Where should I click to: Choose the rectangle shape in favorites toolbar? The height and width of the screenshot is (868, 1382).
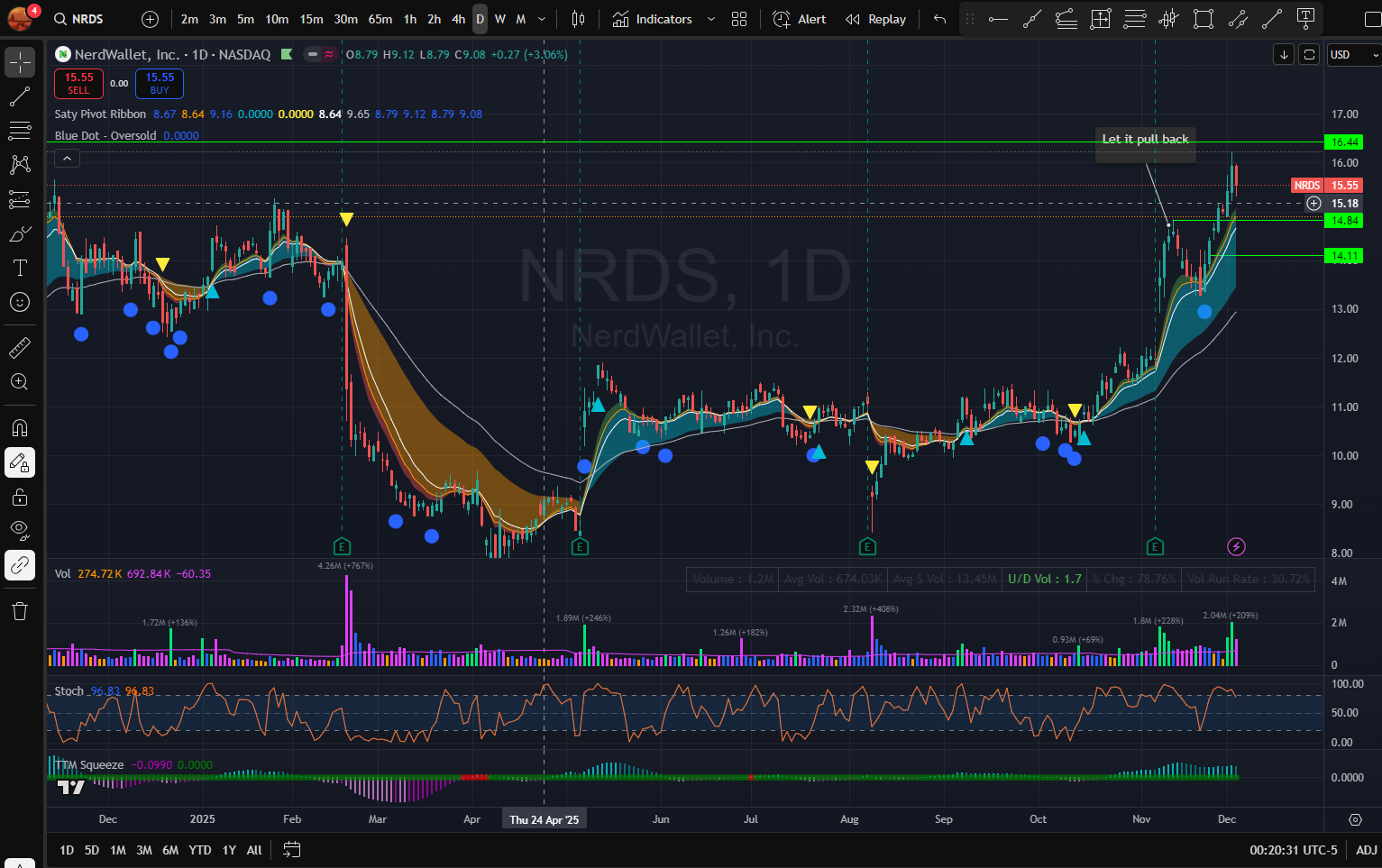point(1204,19)
